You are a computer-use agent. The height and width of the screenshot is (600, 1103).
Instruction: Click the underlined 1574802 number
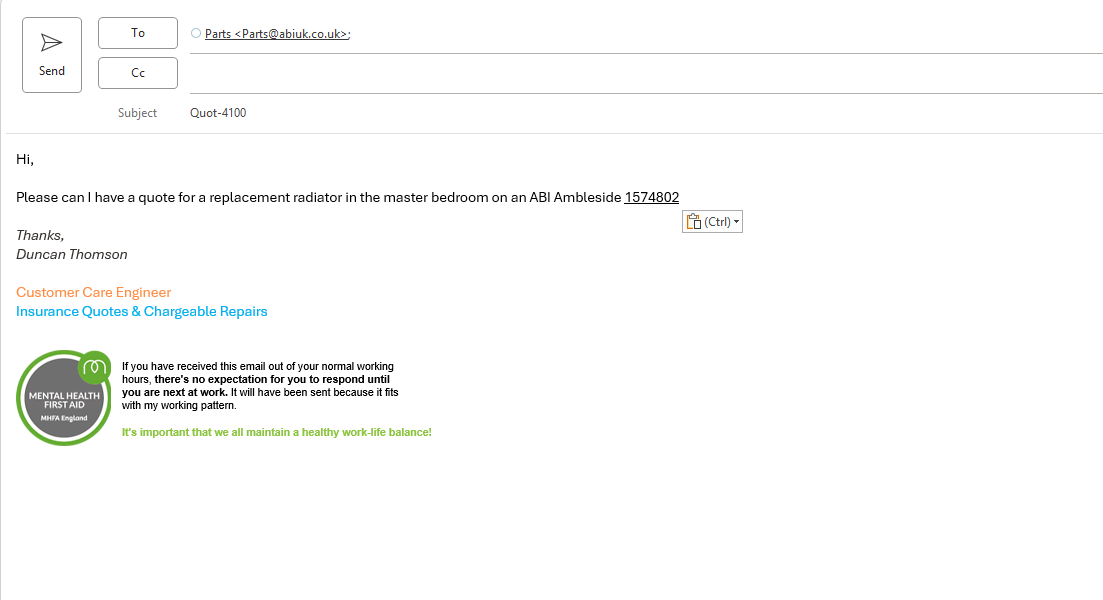click(x=651, y=198)
